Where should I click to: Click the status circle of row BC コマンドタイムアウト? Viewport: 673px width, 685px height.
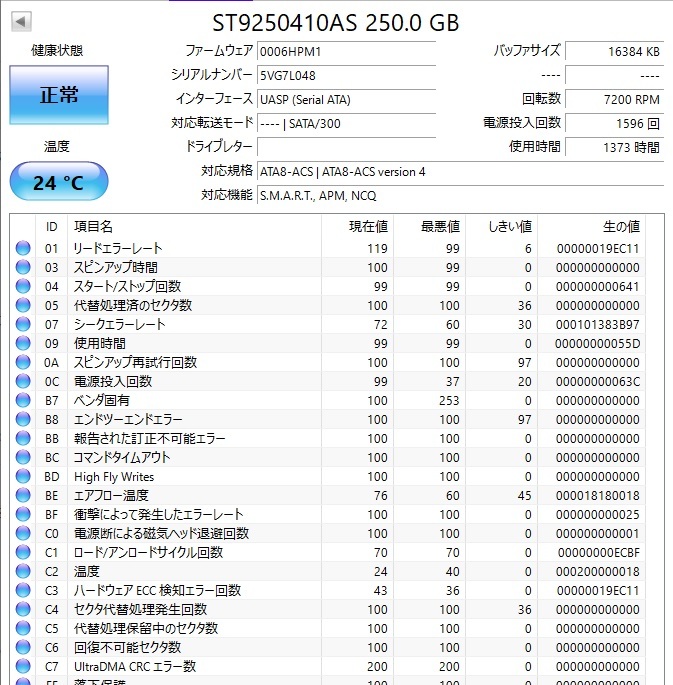click(23, 457)
